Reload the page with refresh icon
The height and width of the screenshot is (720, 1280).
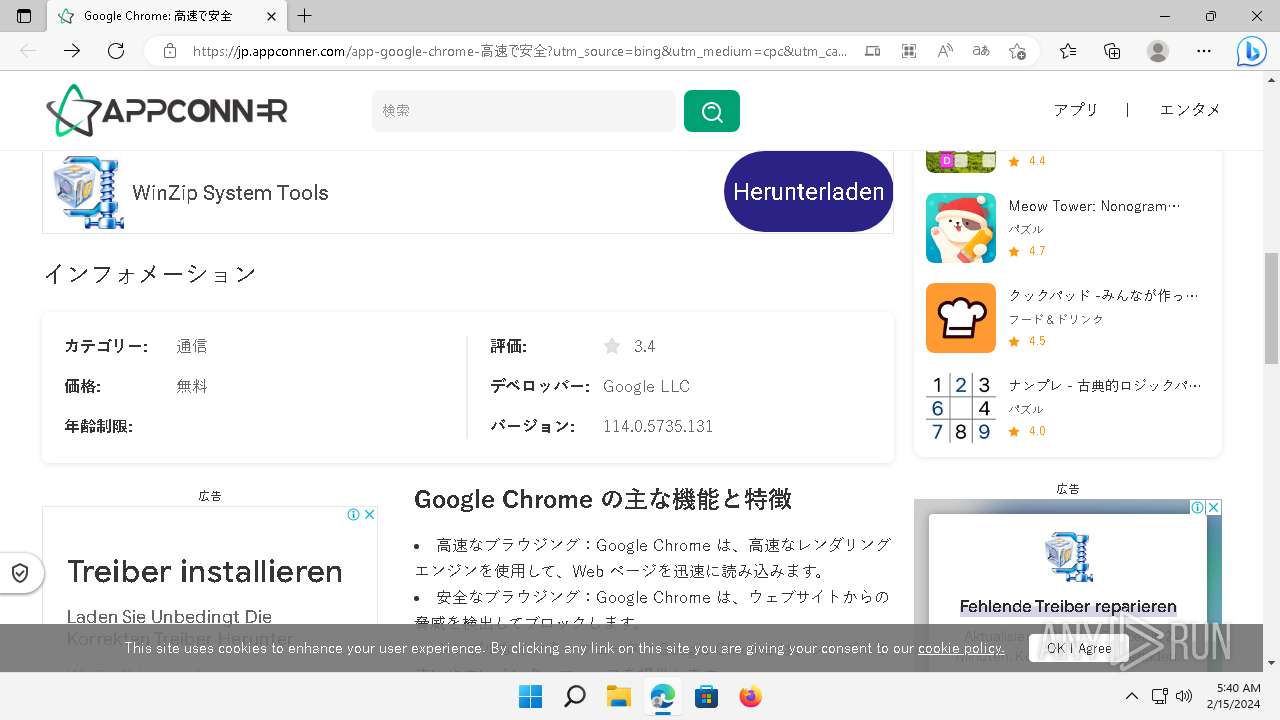click(116, 51)
